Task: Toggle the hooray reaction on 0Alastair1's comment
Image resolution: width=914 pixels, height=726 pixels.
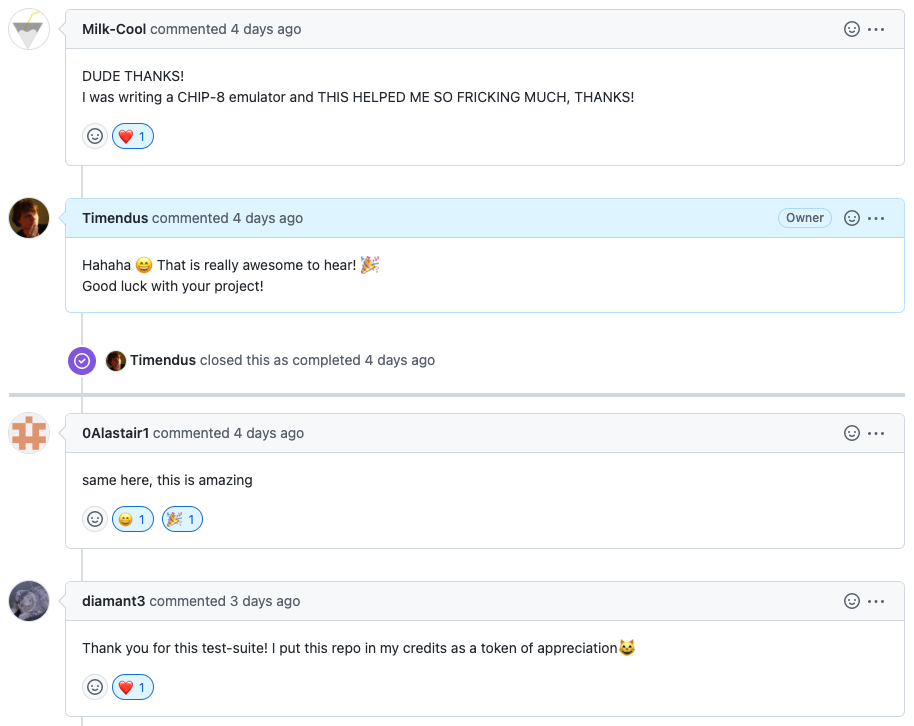Action: click(x=182, y=519)
